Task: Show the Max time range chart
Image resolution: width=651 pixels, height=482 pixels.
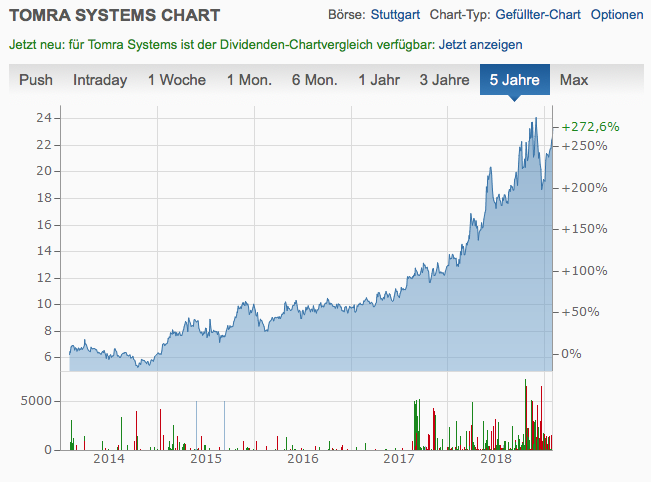Action: pyautogui.click(x=574, y=80)
